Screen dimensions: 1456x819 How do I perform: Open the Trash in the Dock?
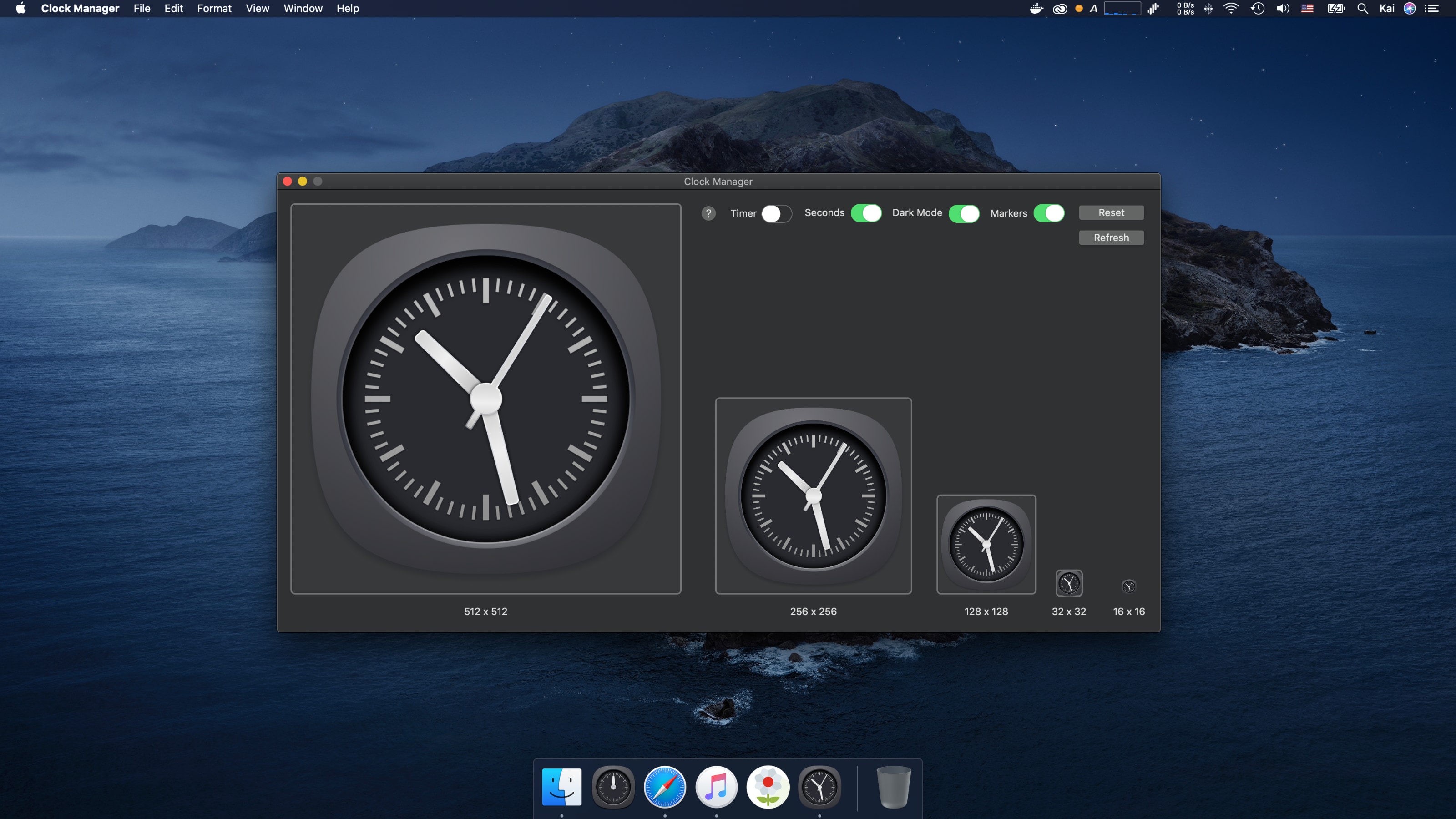pos(894,786)
